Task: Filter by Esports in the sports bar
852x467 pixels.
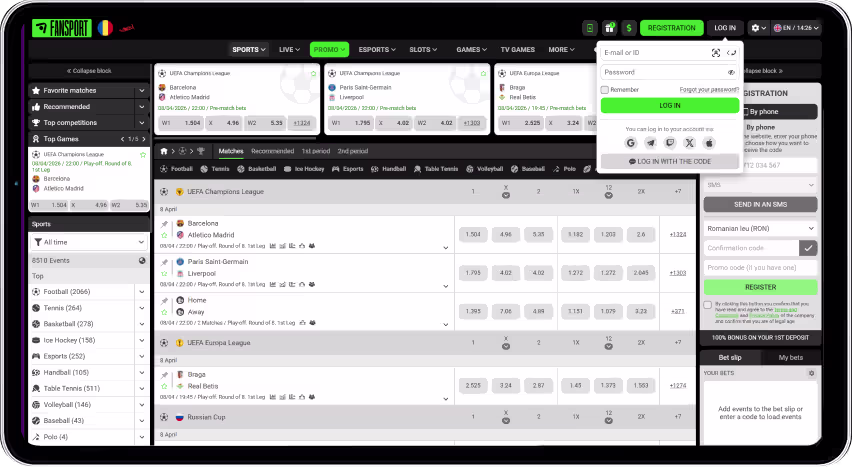Action: click(x=347, y=169)
